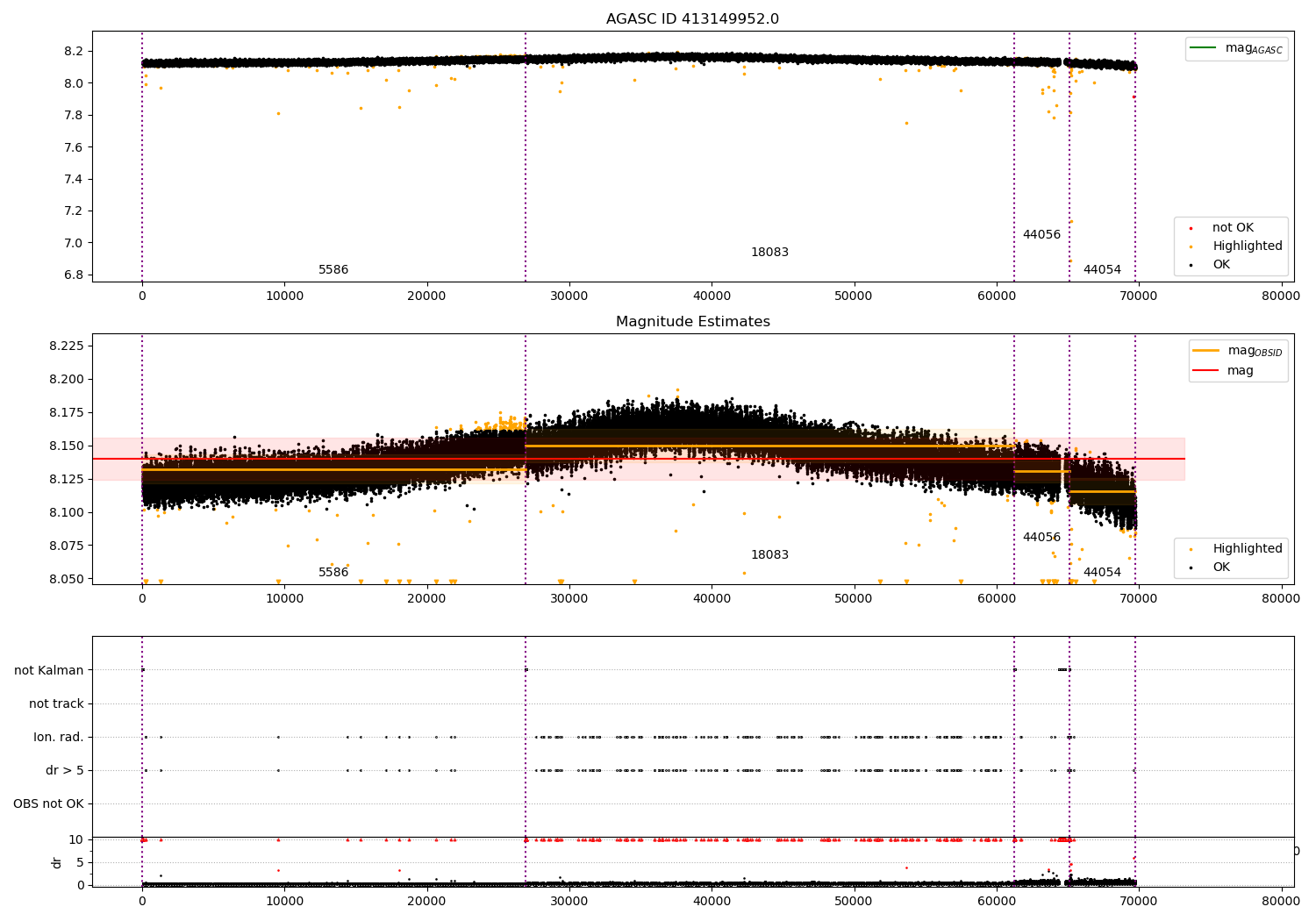Click the red line sample beside "mag" legend entry
The height and width of the screenshot is (921, 1316).
[x=1205, y=371]
